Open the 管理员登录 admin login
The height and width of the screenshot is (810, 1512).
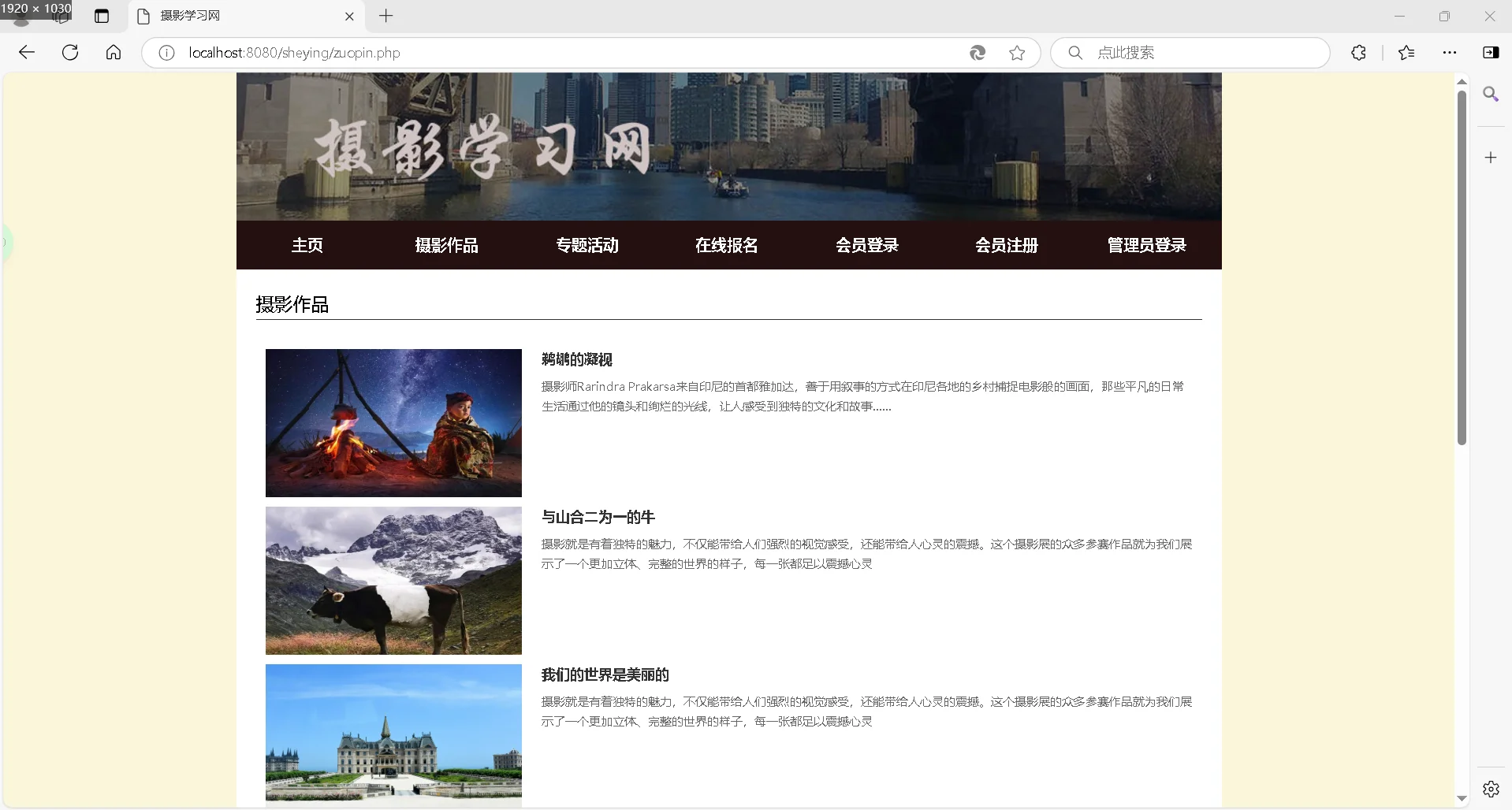1146,245
